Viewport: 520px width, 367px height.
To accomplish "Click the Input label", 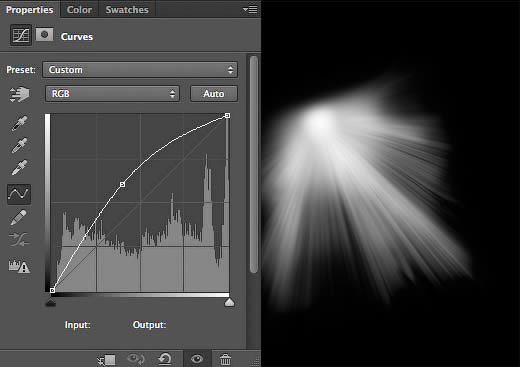I will click(x=77, y=325).
